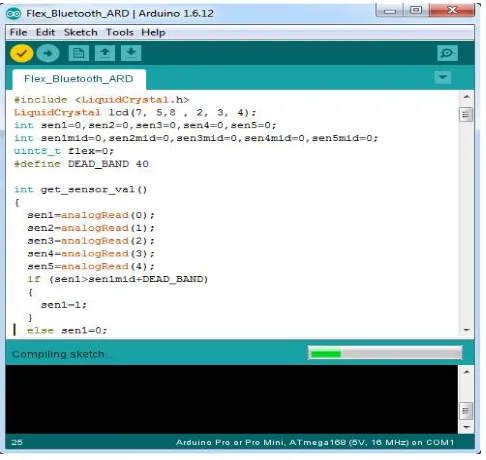This screenshot has width=486, height=460.
Task: Open a sketch with the up-arrow icon
Action: tap(105, 53)
